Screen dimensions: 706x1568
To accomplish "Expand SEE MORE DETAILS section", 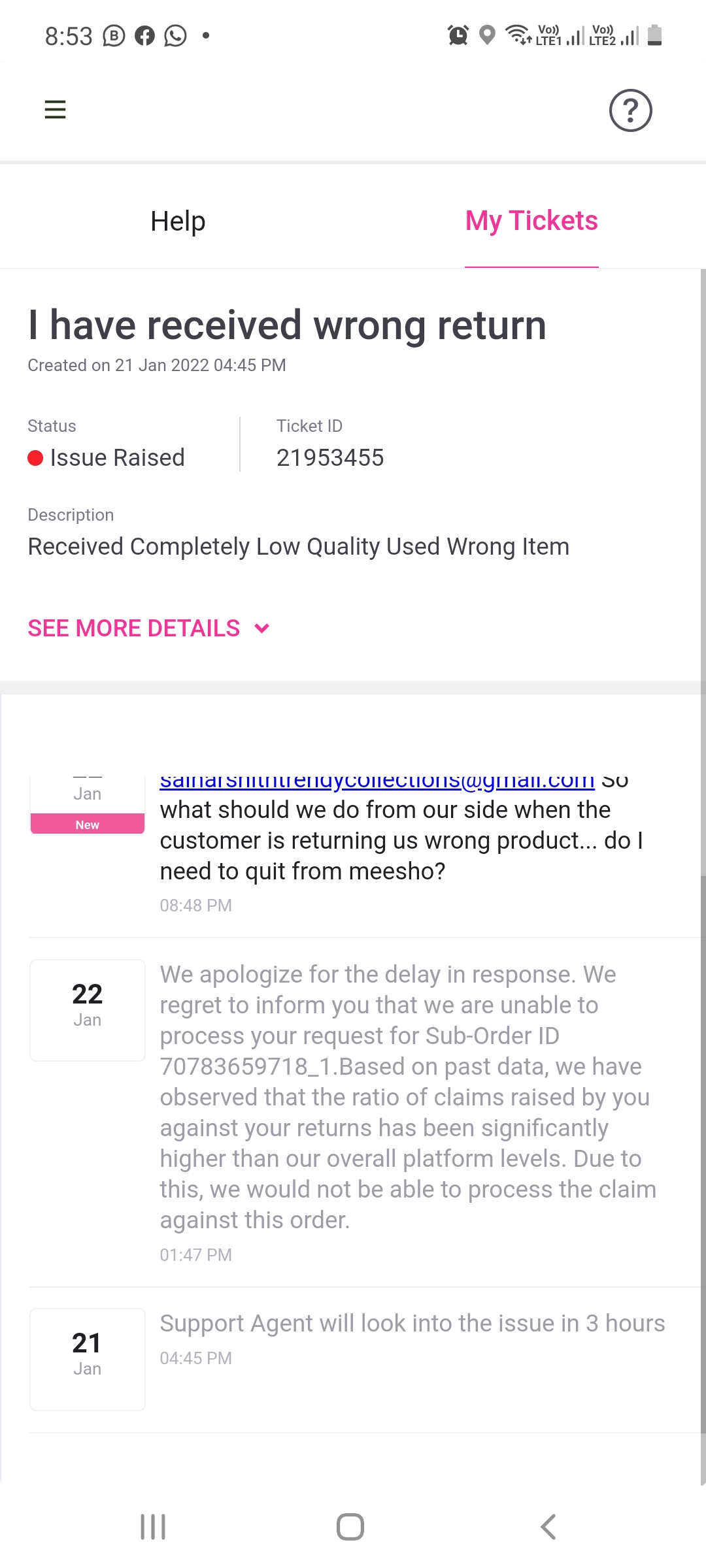I will [x=134, y=629].
